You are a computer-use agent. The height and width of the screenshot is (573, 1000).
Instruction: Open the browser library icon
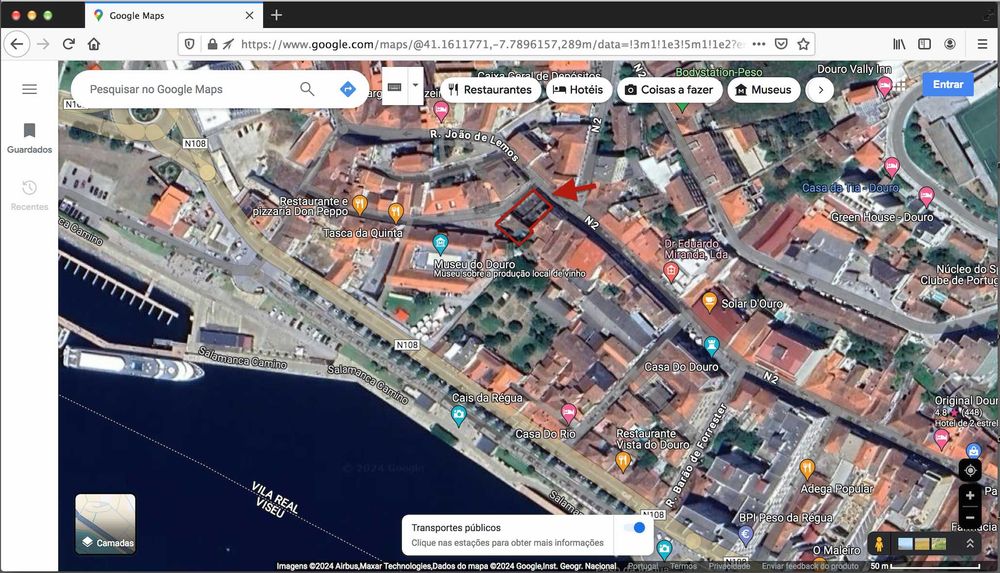click(899, 44)
